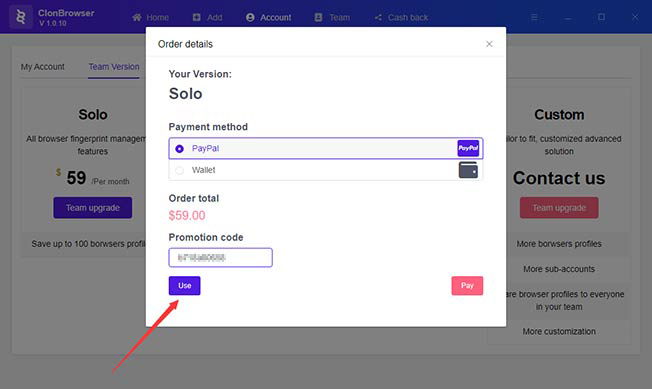Image resolution: width=652 pixels, height=389 pixels.
Task: Switch to the Team Version tab
Action: pos(114,67)
